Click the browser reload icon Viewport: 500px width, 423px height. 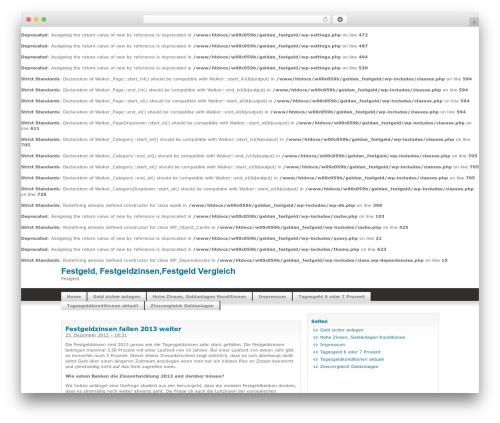(325, 20)
